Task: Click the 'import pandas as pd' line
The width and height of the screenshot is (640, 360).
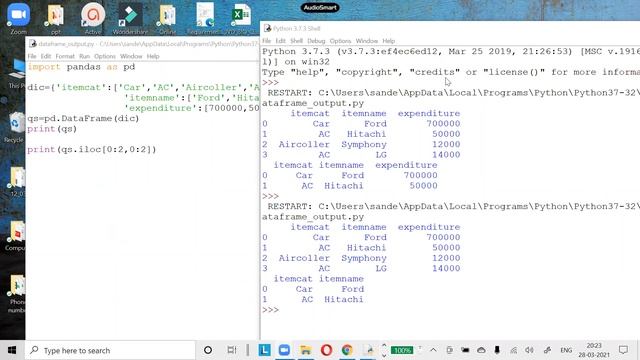Action: tap(81, 67)
